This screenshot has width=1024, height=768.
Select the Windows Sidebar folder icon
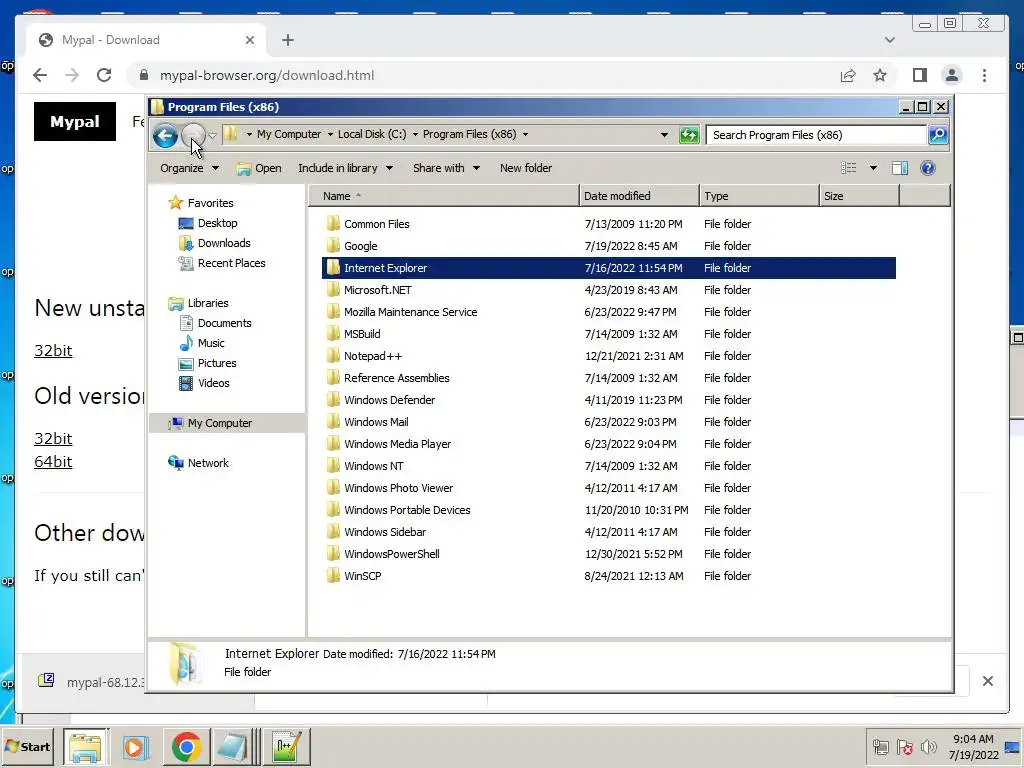(333, 532)
